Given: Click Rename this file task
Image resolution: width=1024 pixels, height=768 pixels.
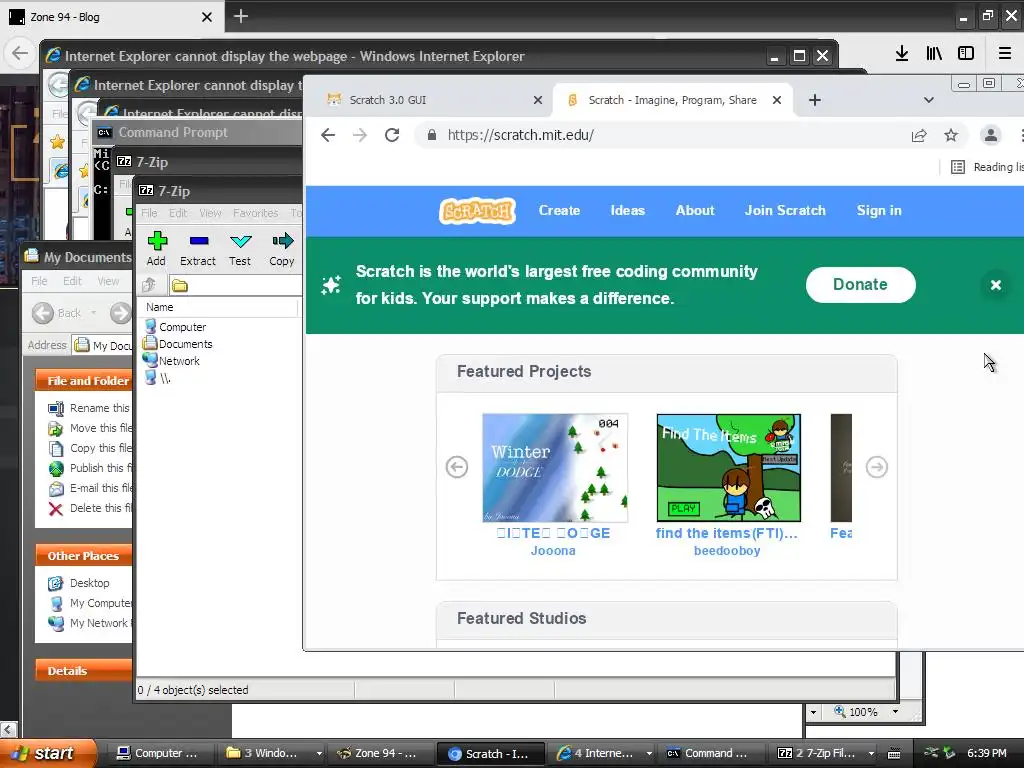Looking at the screenshot, I should pos(89,408).
